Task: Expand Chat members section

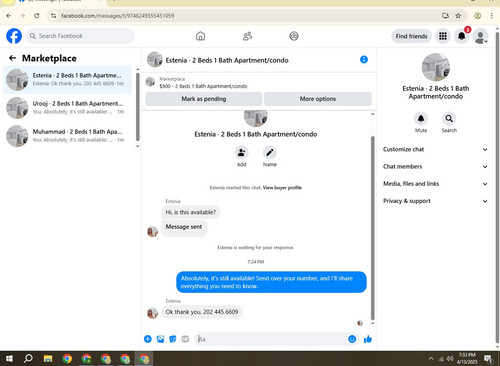Action: click(x=435, y=167)
